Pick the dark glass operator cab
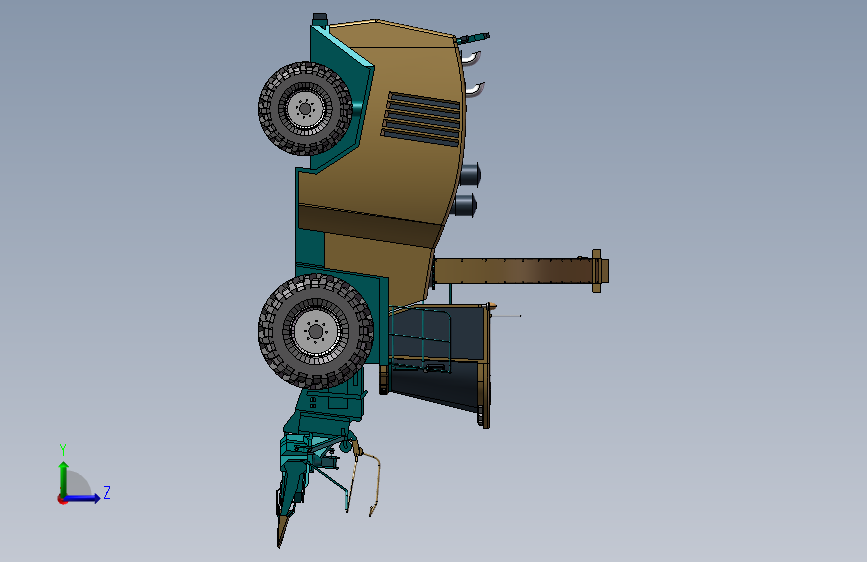This screenshot has height=562, width=867. click(x=438, y=358)
